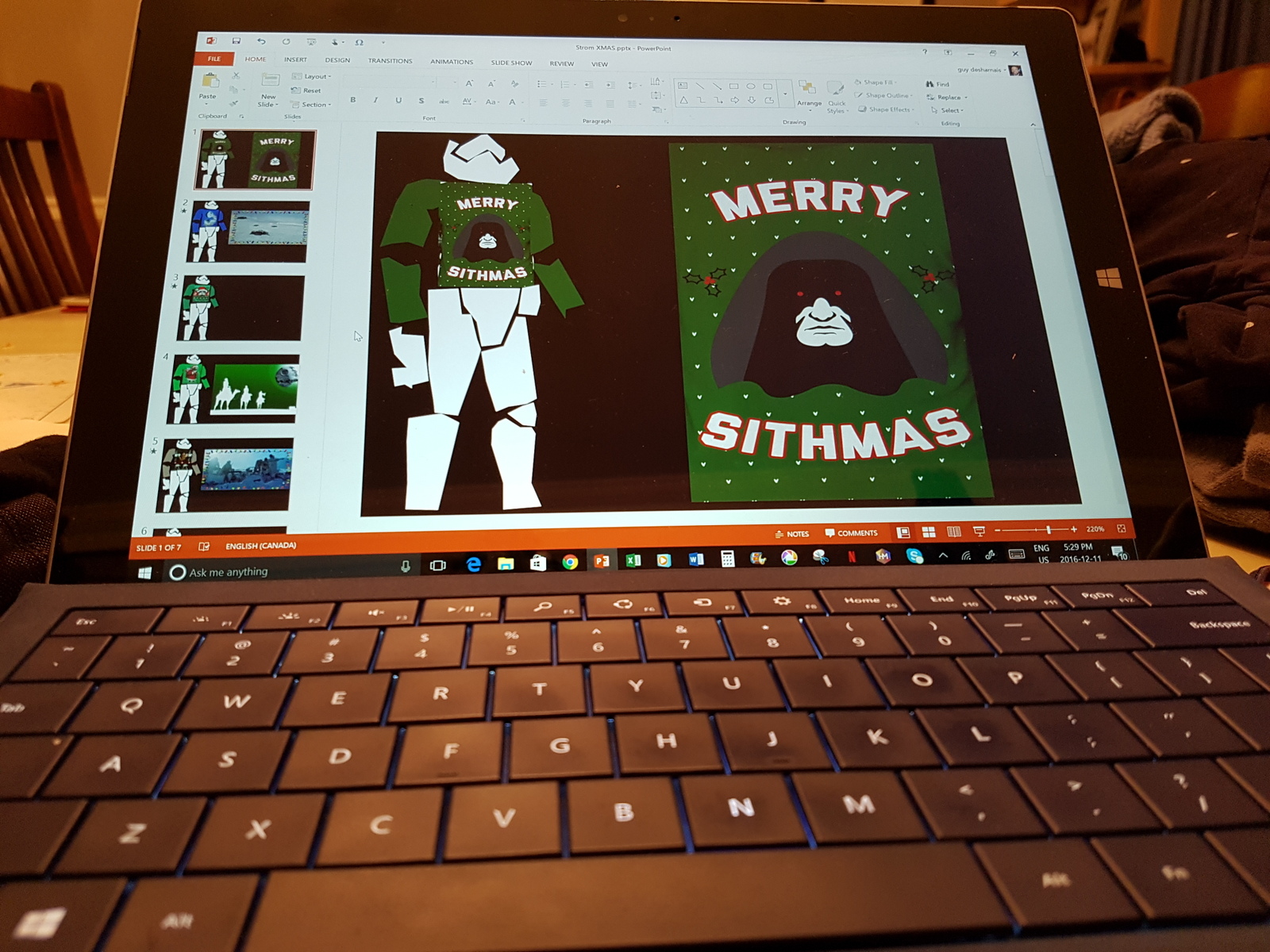1270x952 pixels.
Task: Undo the last action
Action: pos(261,41)
